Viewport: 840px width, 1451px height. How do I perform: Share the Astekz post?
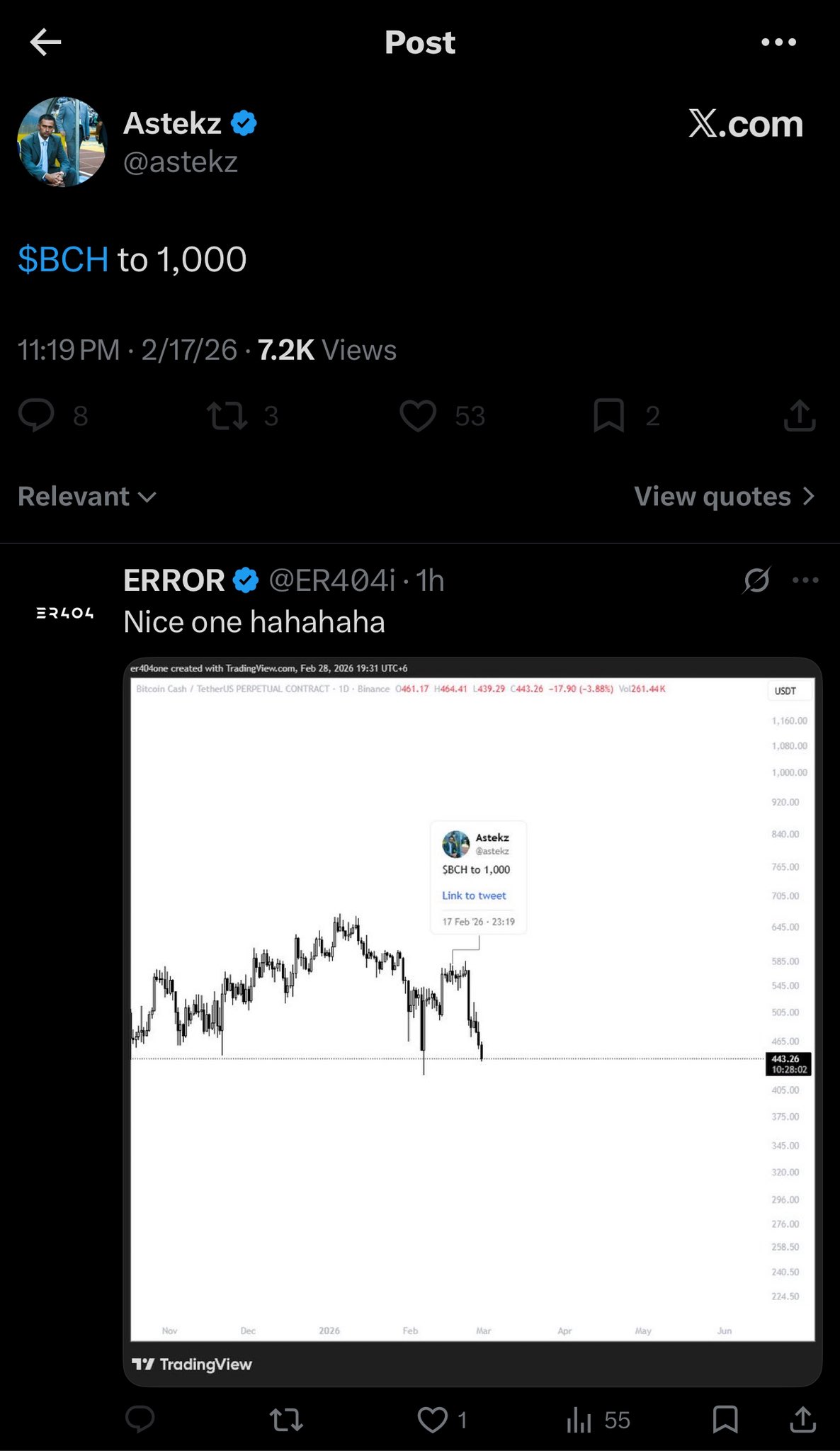pos(800,416)
